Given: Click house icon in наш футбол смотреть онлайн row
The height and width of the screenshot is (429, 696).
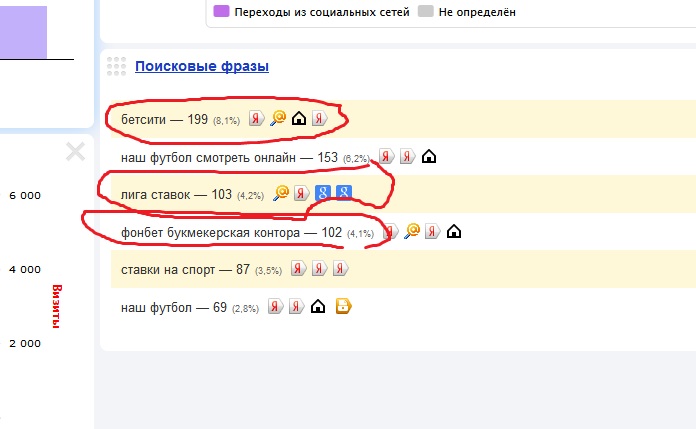Looking at the screenshot, I should (429, 156).
